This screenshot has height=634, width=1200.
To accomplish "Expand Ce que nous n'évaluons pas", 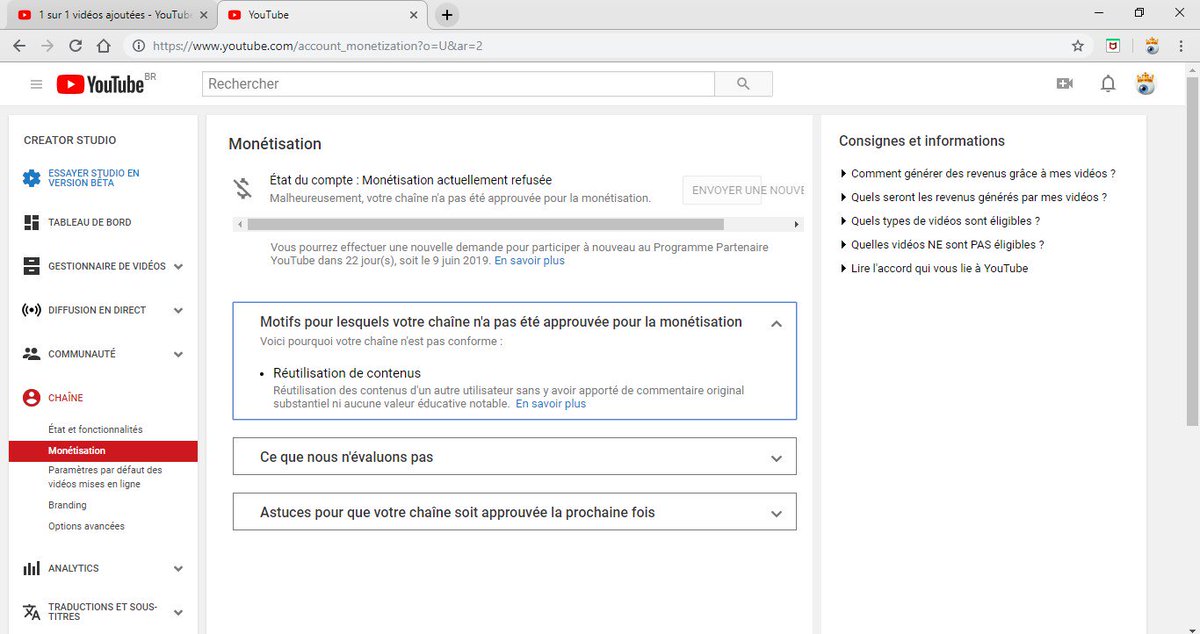I will point(514,456).
